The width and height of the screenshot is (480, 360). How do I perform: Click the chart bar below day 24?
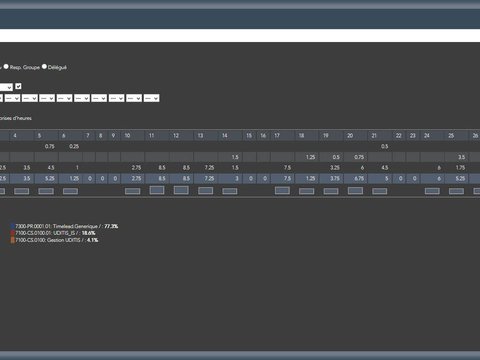point(432,191)
